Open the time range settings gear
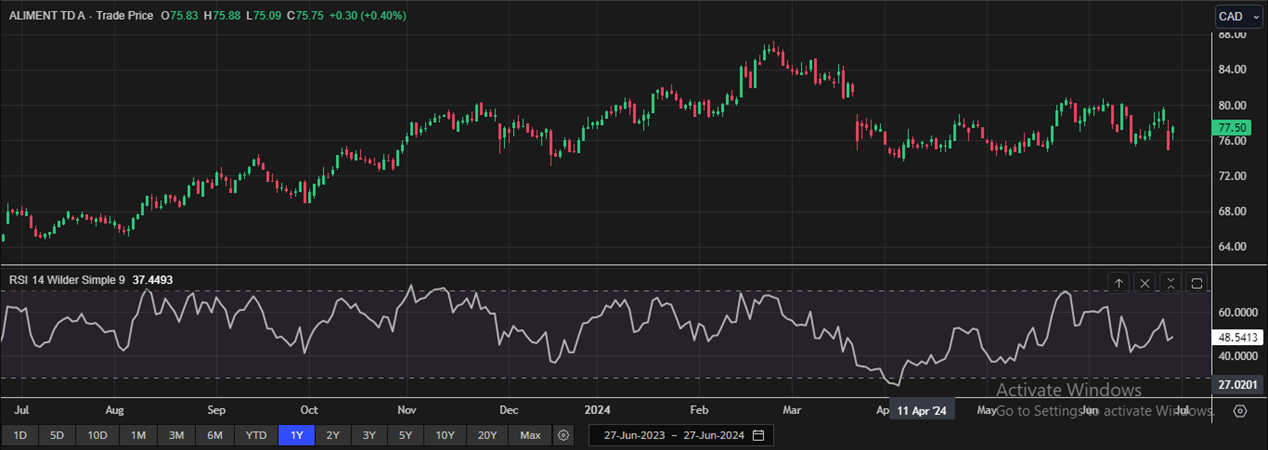The image size is (1268, 450). (564, 435)
